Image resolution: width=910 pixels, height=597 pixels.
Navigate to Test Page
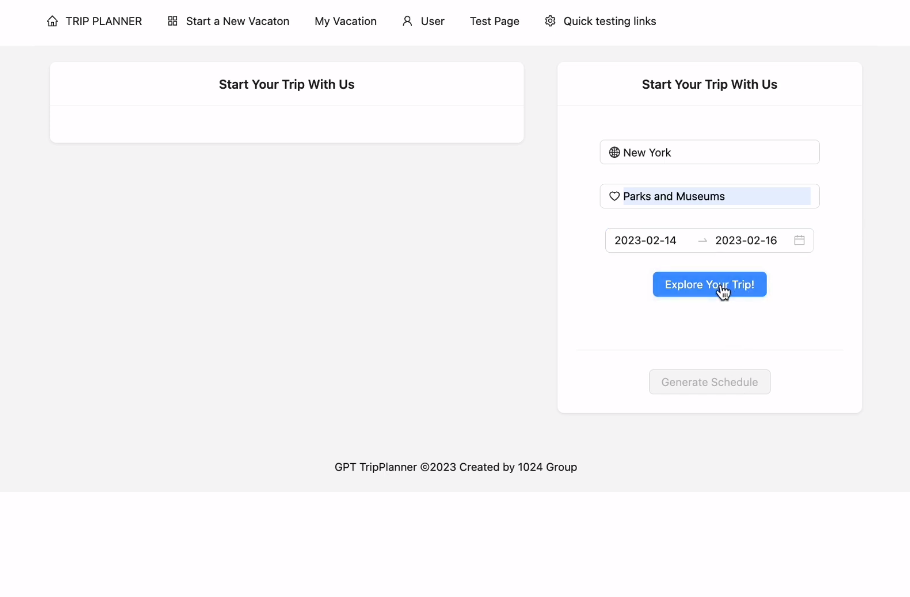point(494,21)
